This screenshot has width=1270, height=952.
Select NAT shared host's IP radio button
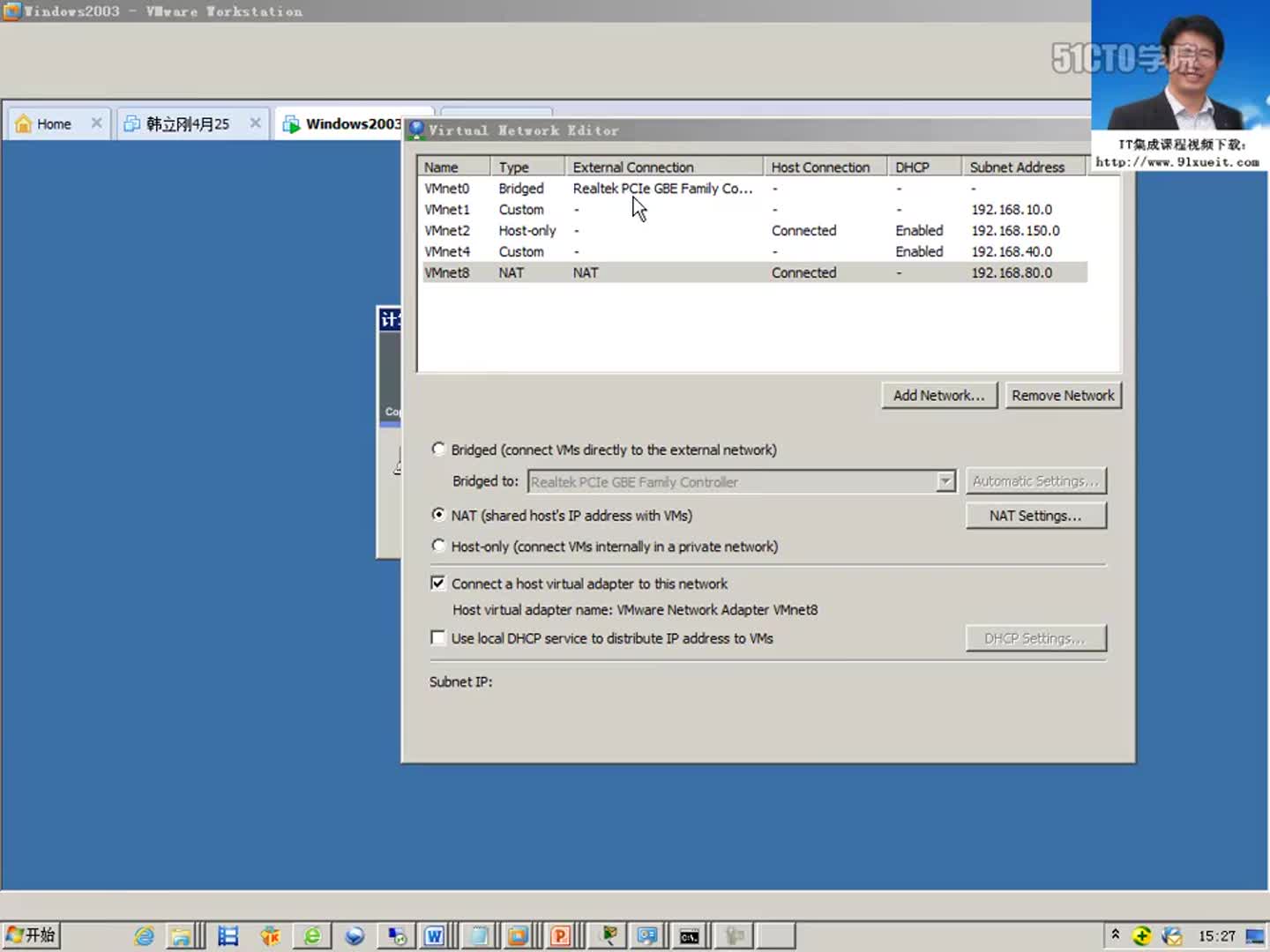point(438,515)
